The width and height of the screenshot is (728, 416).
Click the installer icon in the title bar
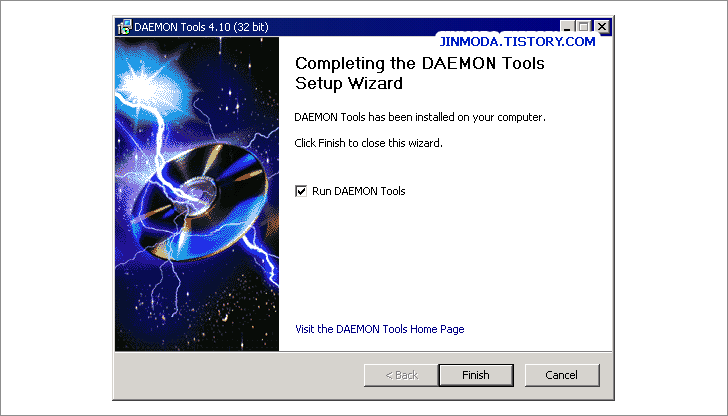tap(124, 27)
